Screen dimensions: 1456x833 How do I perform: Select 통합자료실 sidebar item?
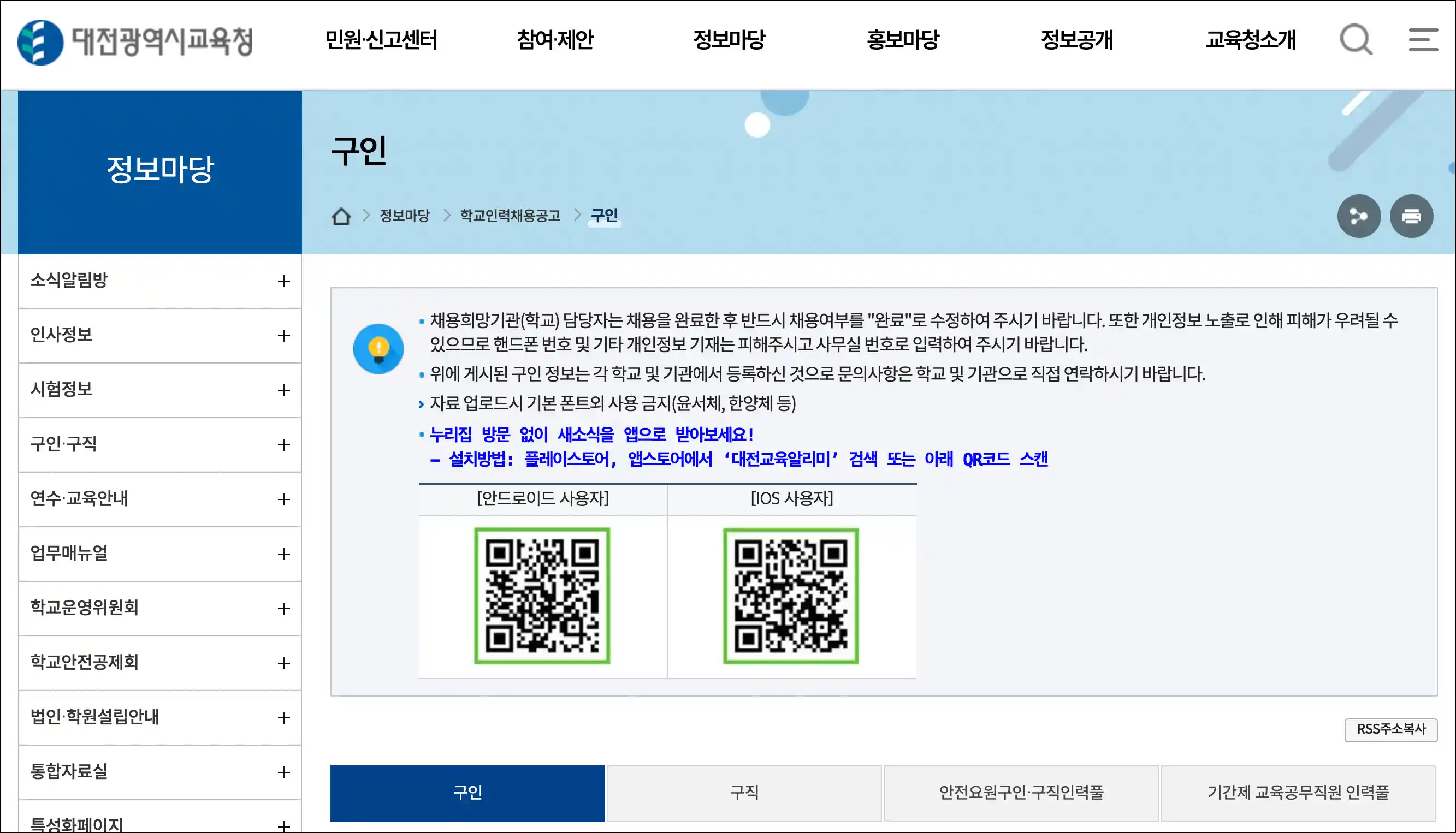point(159,772)
